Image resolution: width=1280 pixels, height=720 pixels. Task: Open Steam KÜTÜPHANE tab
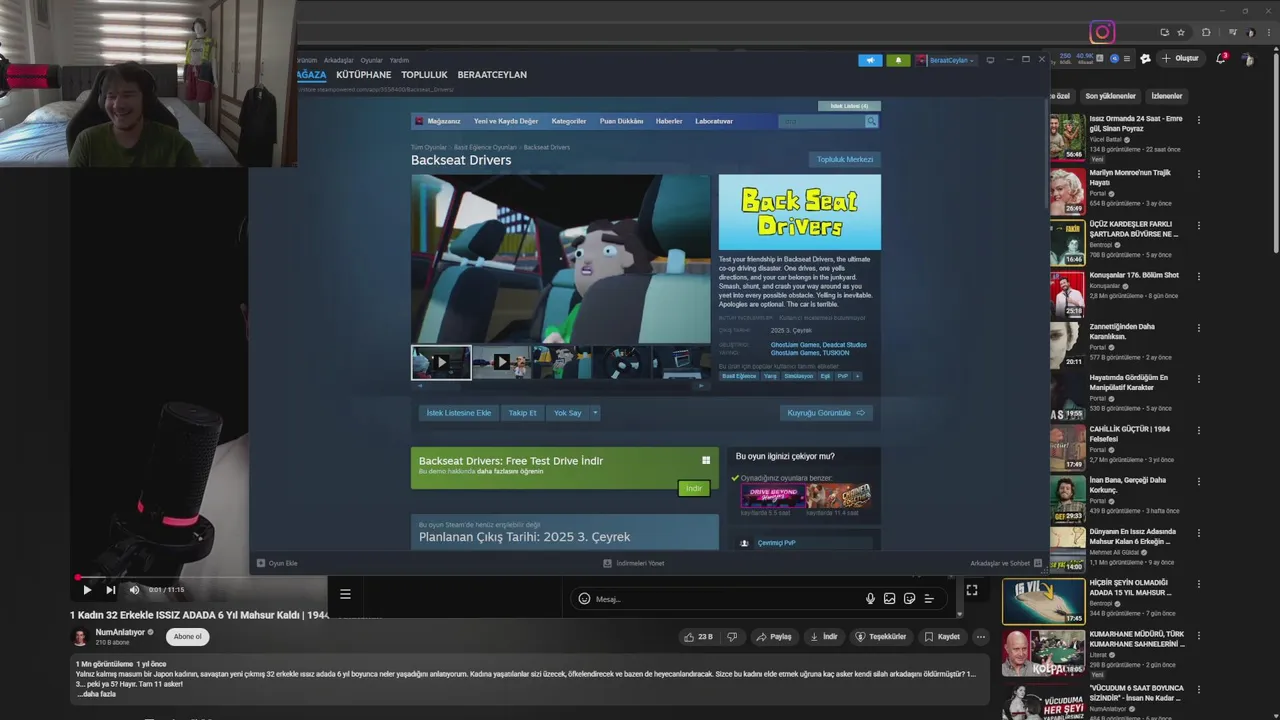364,75
